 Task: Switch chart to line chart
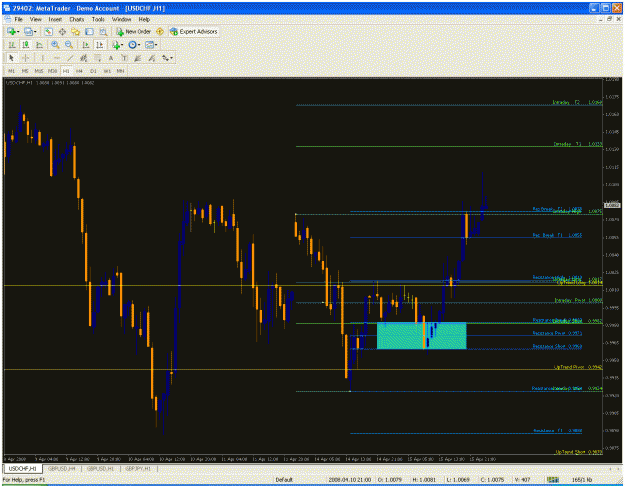(x=39, y=45)
